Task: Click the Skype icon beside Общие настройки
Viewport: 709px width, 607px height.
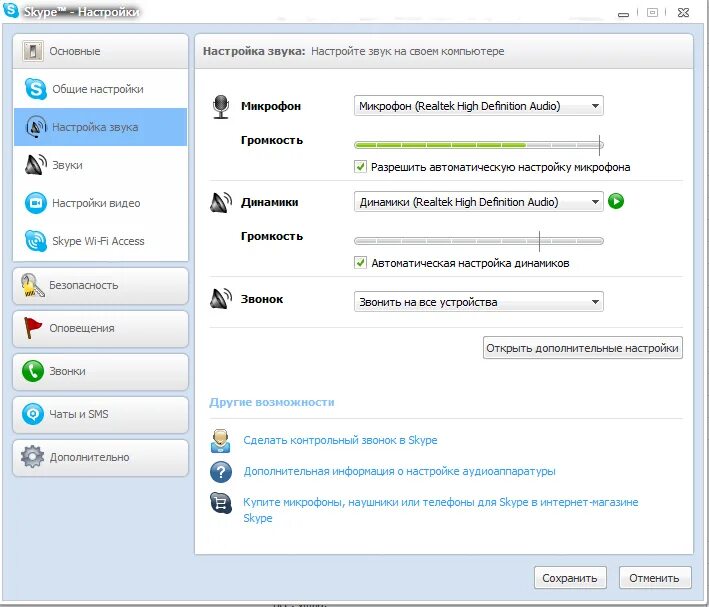Action: [36, 89]
